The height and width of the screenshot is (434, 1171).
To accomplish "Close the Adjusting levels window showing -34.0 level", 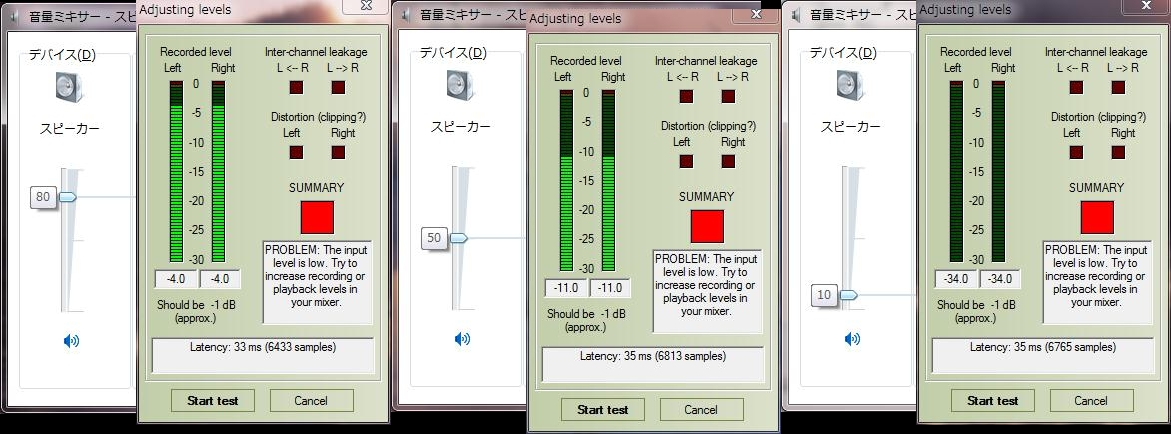I will (x=1147, y=6).
